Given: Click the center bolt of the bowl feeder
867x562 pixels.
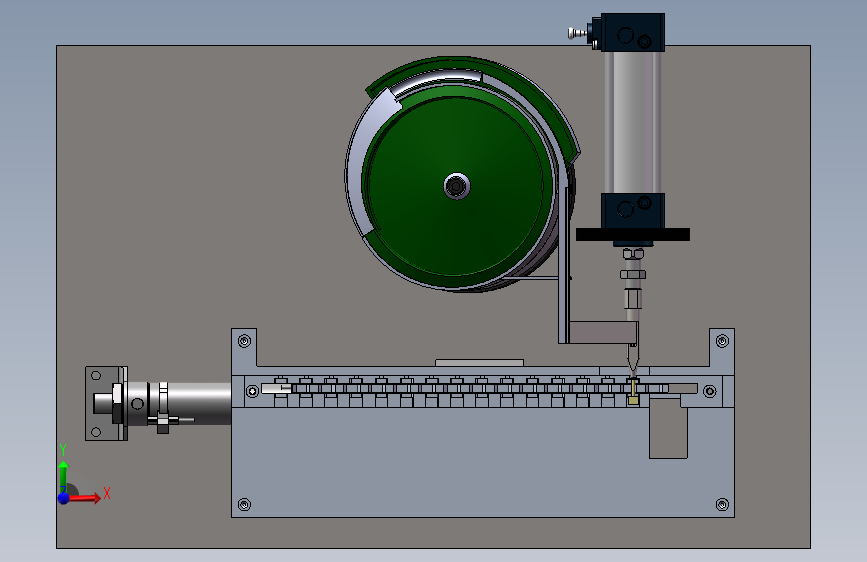Looking at the screenshot, I should (457, 186).
